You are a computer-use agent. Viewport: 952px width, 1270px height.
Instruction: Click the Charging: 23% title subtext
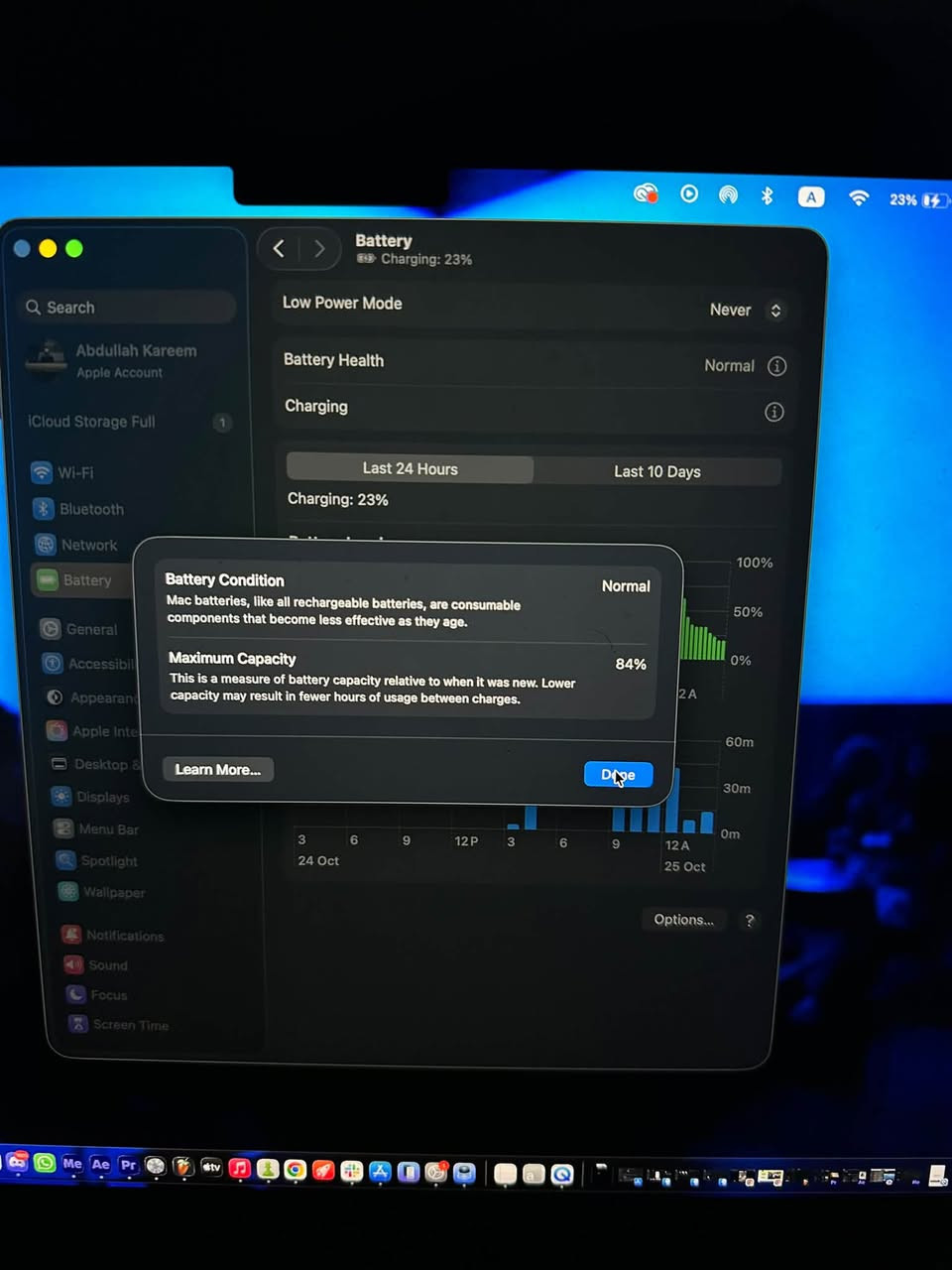click(426, 259)
